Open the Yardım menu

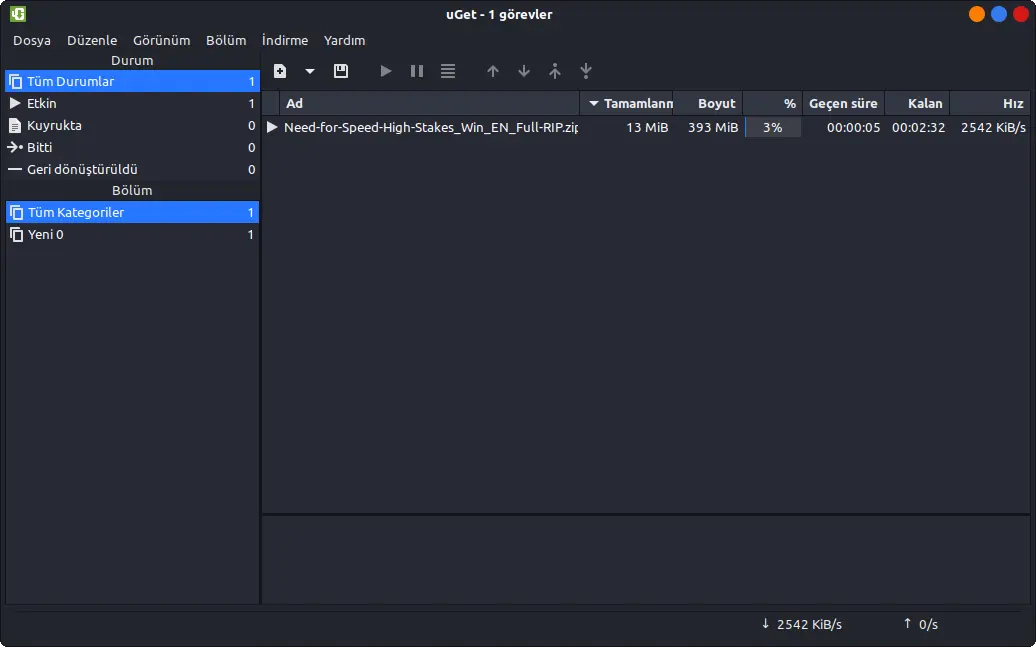[x=344, y=40]
